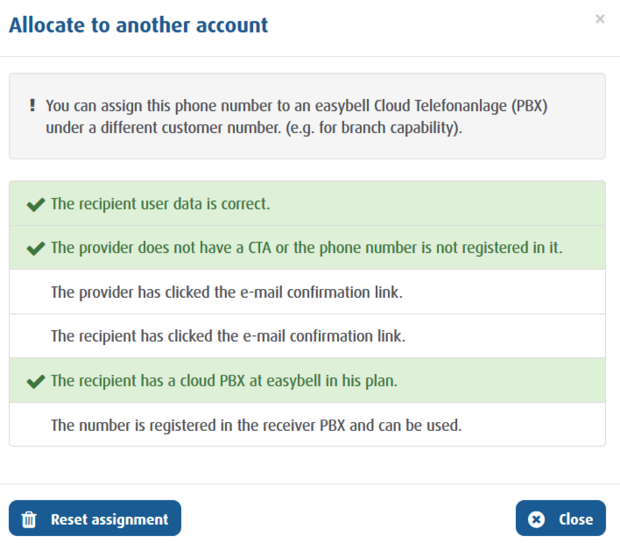The image size is (620, 543).
Task: Click the "(e.g. for branch capability)" note
Action: click(364, 127)
